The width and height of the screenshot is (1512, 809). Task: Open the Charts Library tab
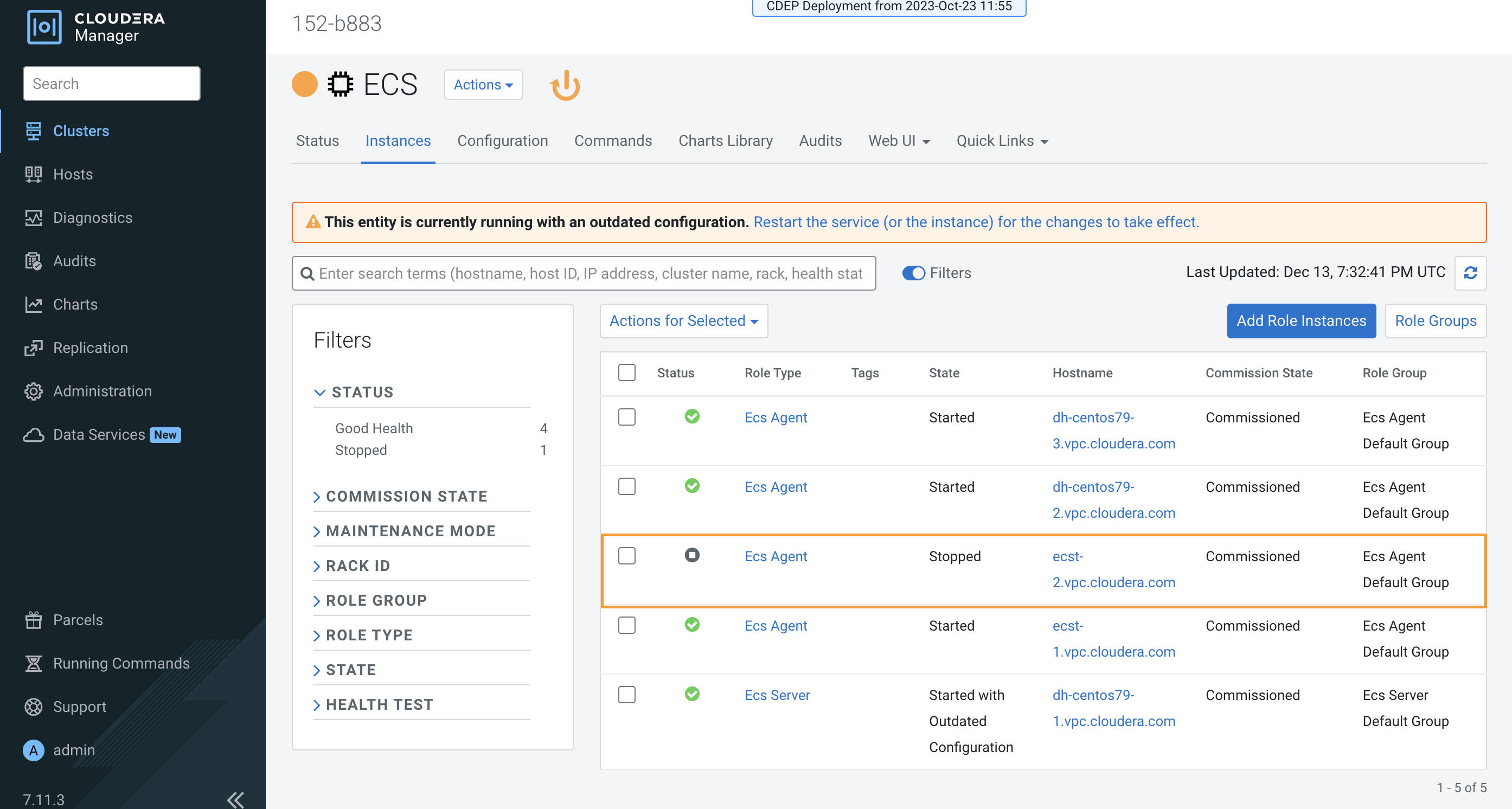(725, 141)
